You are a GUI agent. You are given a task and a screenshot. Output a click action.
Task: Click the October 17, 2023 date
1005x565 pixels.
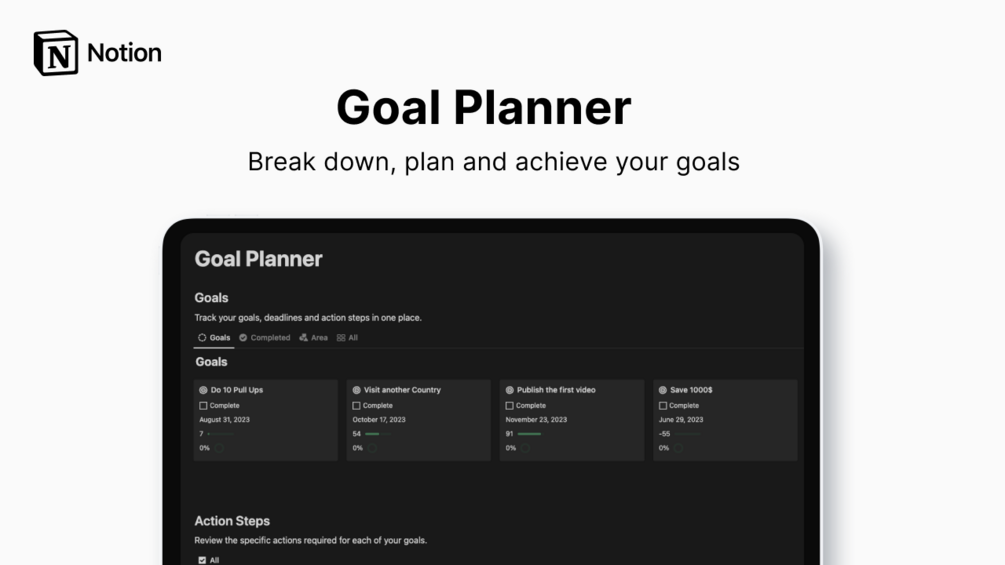coord(379,420)
